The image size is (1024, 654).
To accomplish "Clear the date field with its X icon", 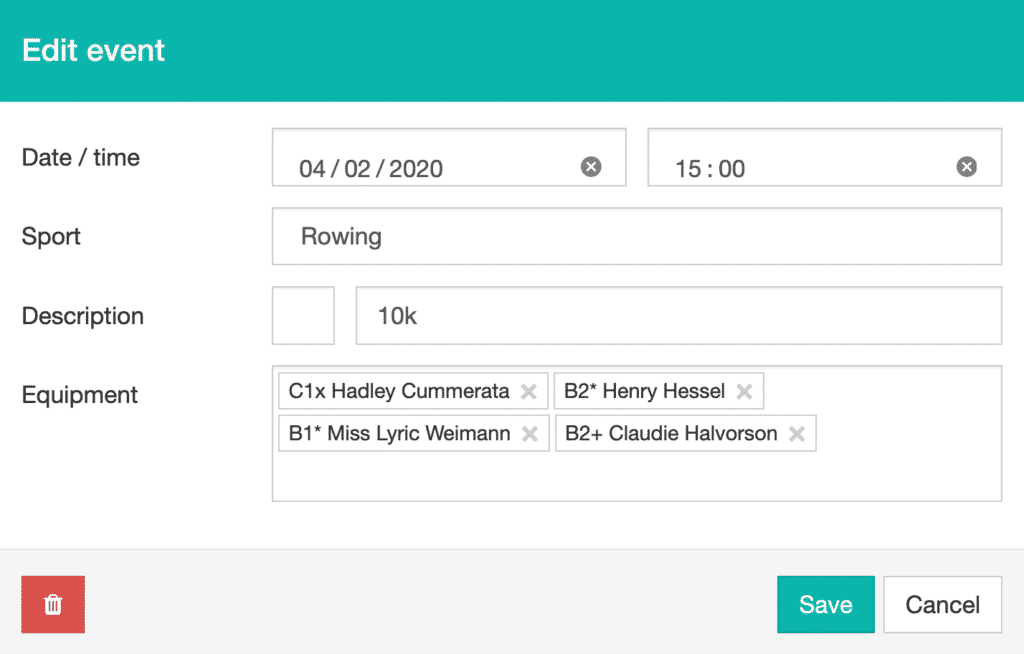I will coord(591,167).
